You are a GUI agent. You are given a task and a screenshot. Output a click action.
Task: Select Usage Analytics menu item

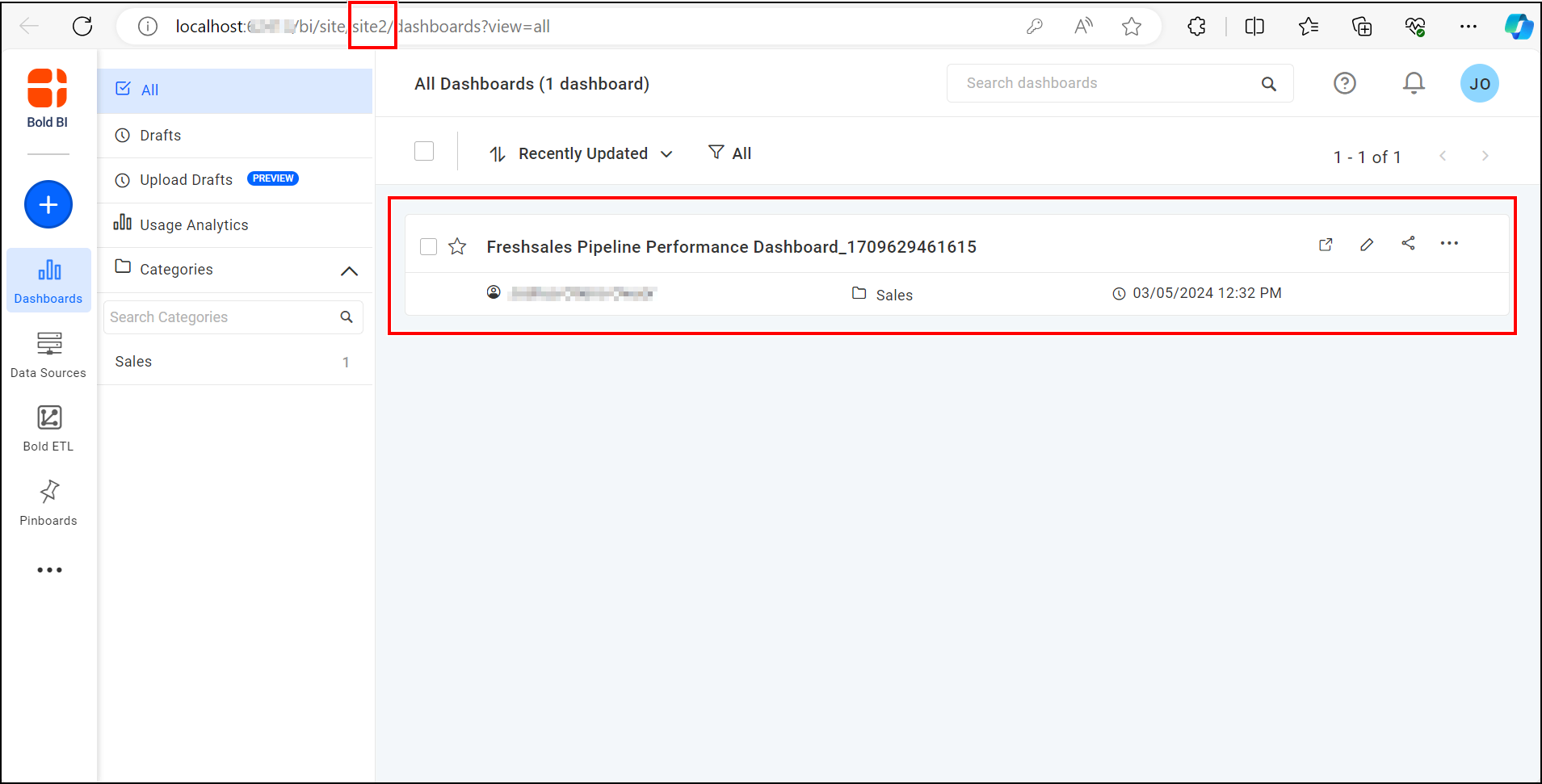click(x=194, y=225)
